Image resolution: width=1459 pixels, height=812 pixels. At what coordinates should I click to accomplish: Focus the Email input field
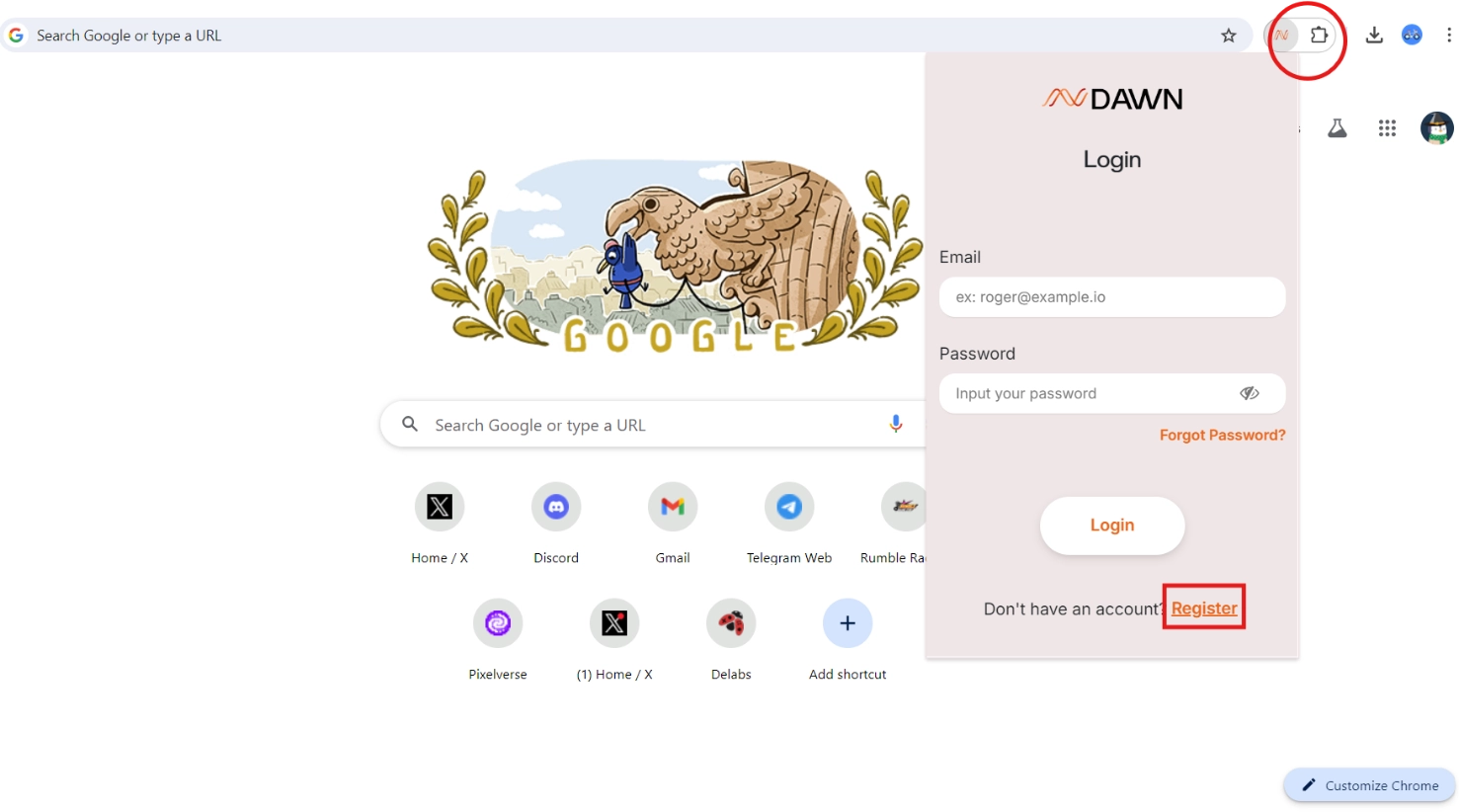(1112, 296)
